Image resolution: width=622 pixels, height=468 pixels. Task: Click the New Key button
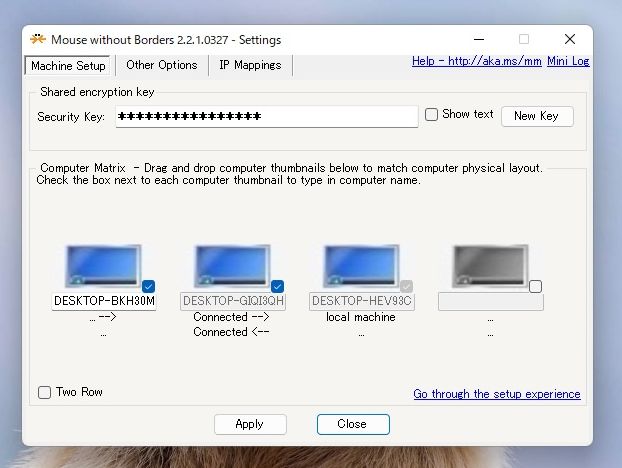pos(537,116)
